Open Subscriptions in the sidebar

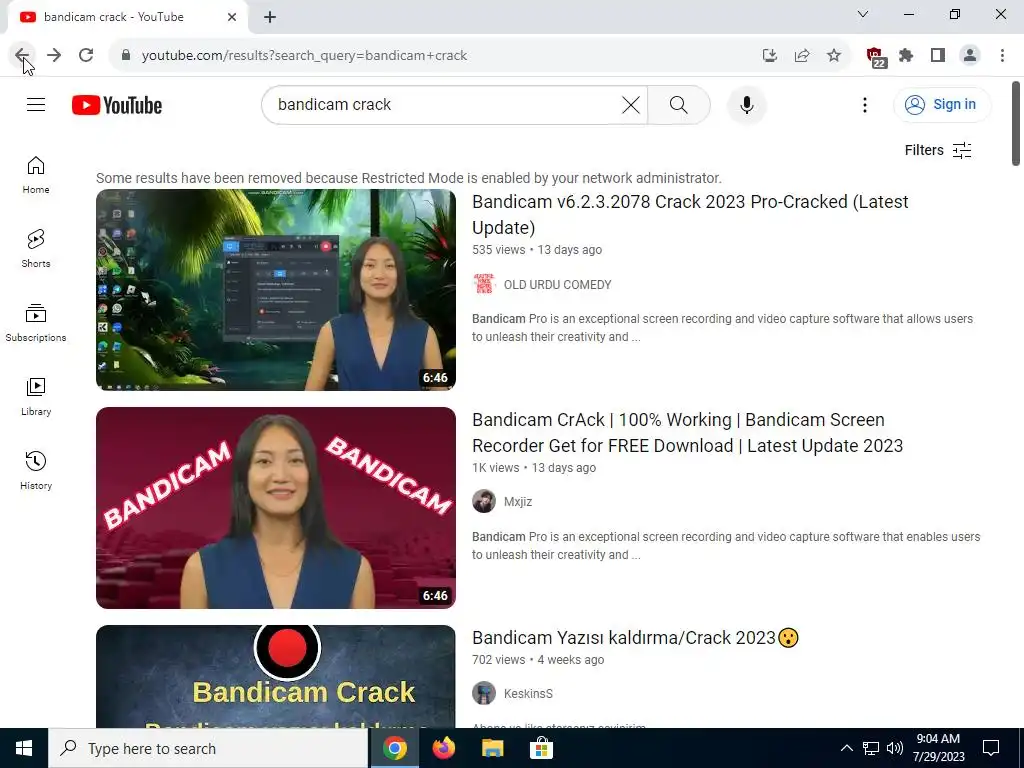(36, 323)
